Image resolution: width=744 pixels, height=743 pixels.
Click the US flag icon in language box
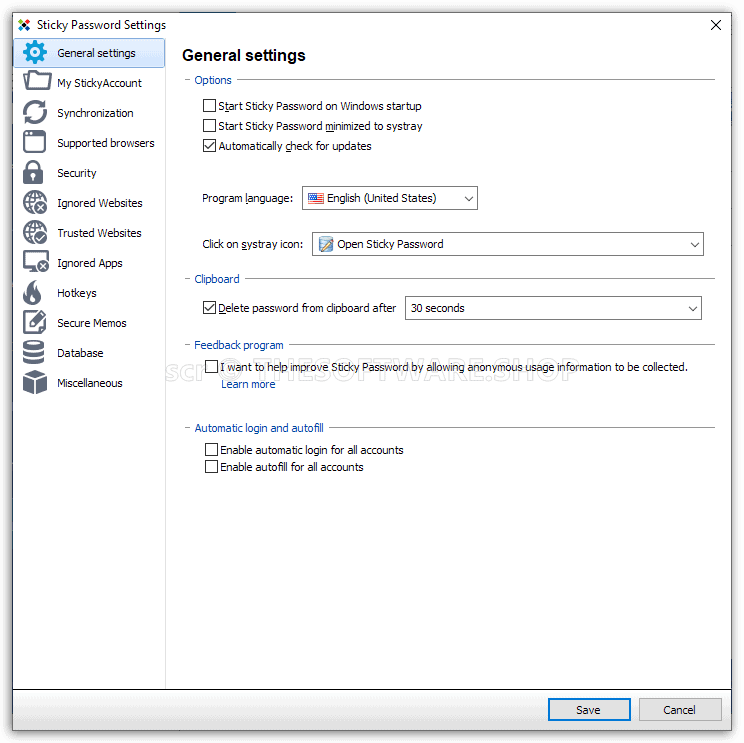click(x=316, y=198)
